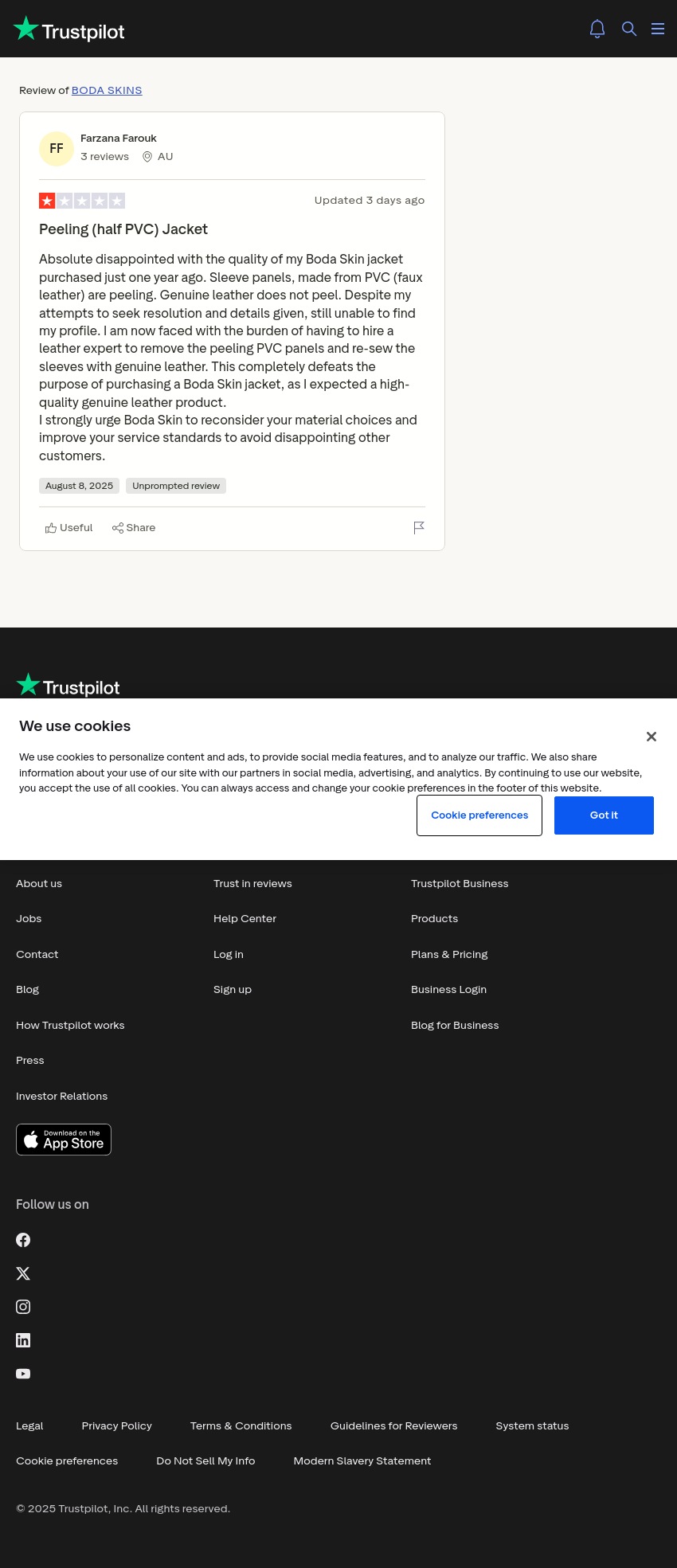This screenshot has width=677, height=1568.
Task: Close the cookie banner with X
Action: coord(652,737)
